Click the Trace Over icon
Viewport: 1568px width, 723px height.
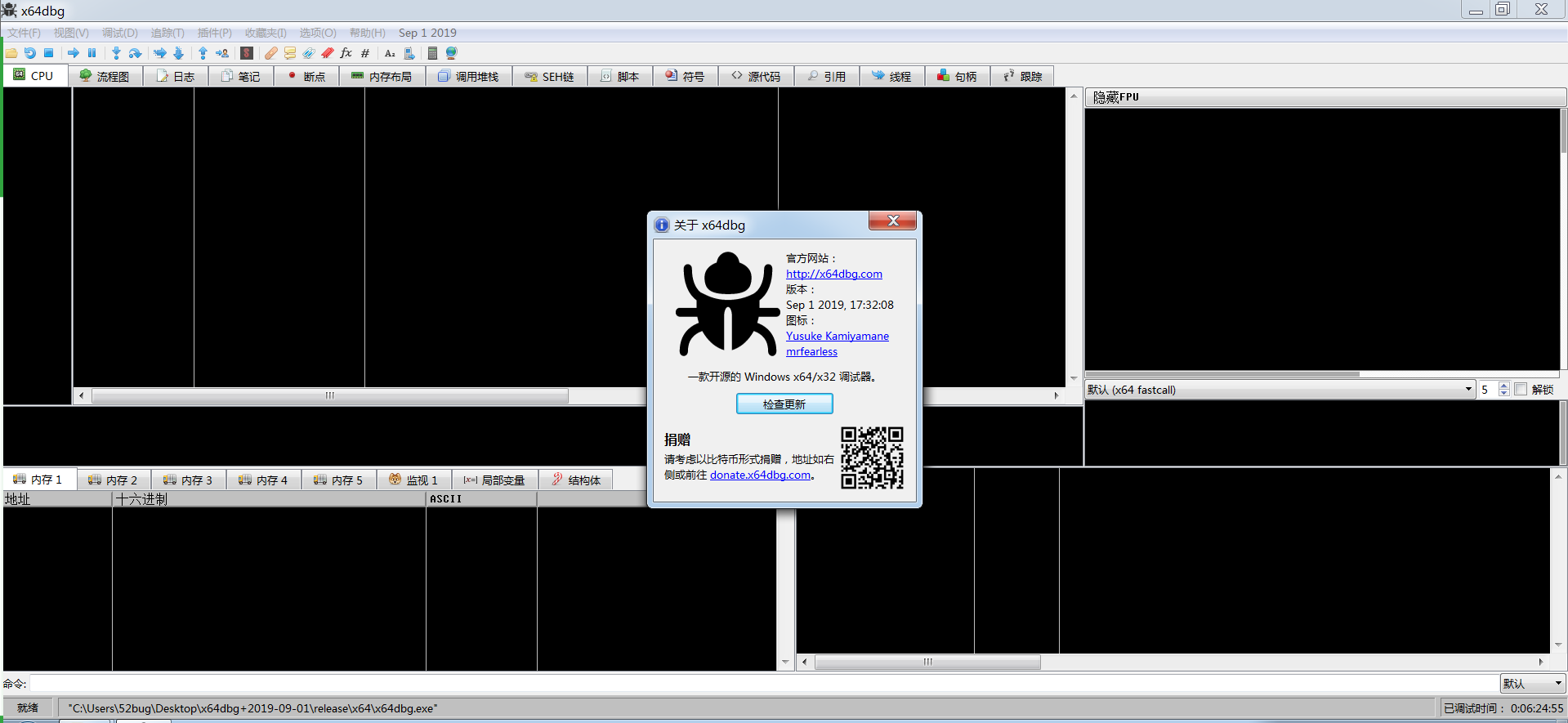click(179, 53)
